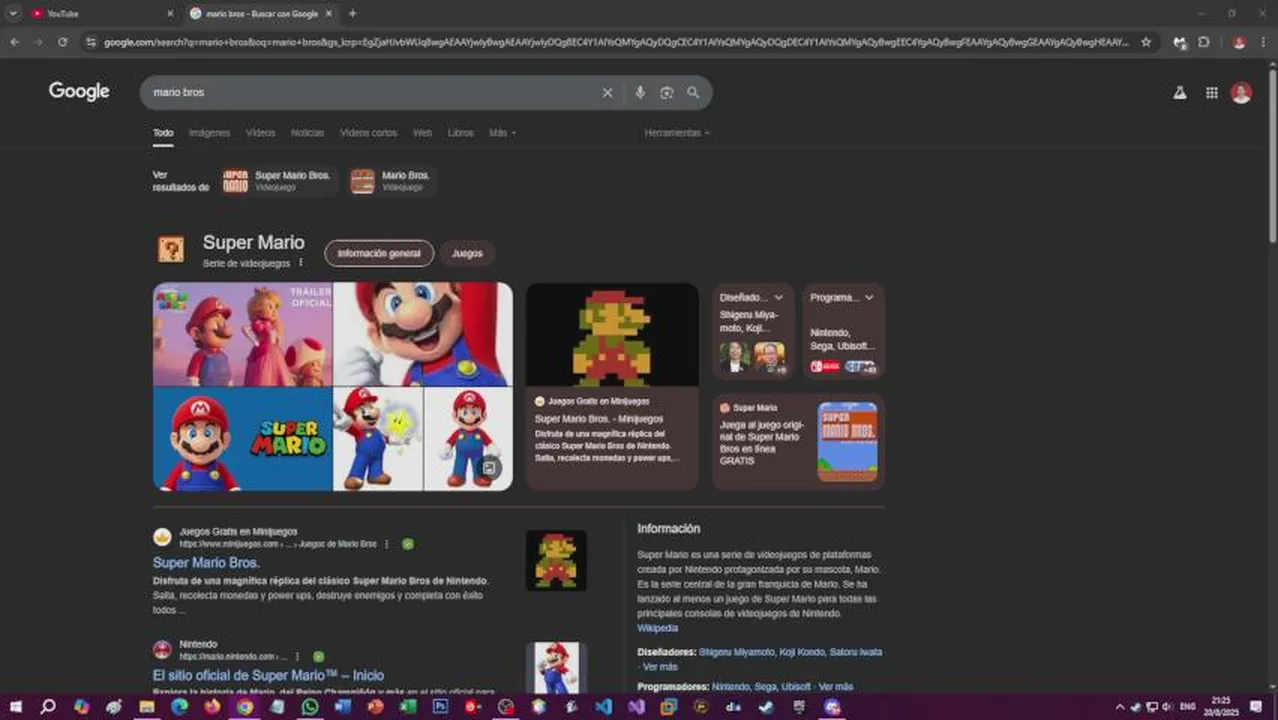Click the magnifier search button
The width and height of the screenshot is (1278, 720).
coord(693,92)
